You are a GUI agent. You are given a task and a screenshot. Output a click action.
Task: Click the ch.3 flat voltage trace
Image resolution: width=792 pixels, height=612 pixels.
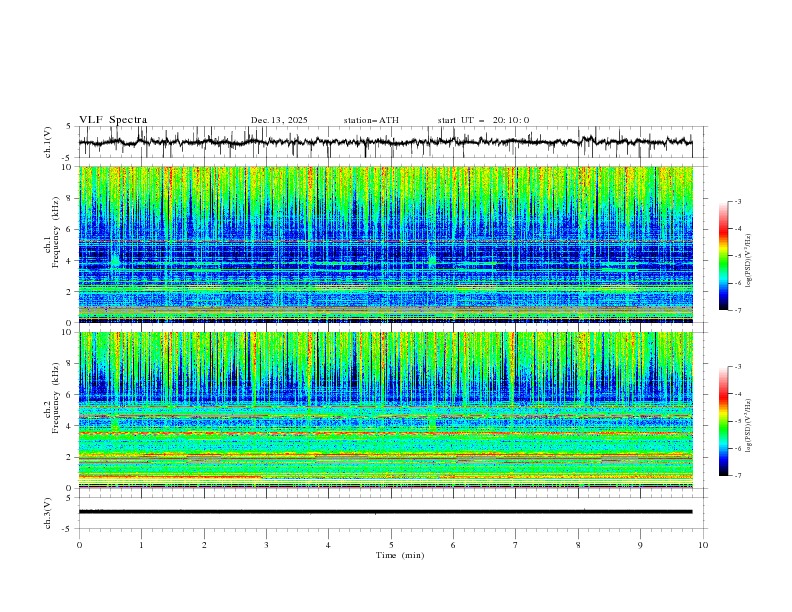[x=385, y=512]
